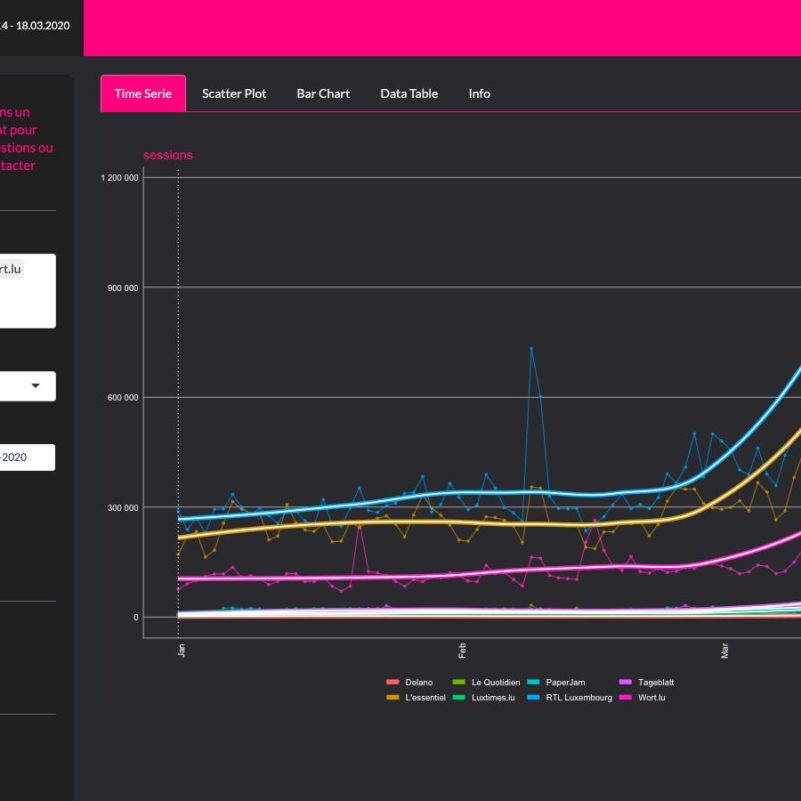Toggle Le Quotidien series in legend
The image size is (801, 801).
(495, 682)
